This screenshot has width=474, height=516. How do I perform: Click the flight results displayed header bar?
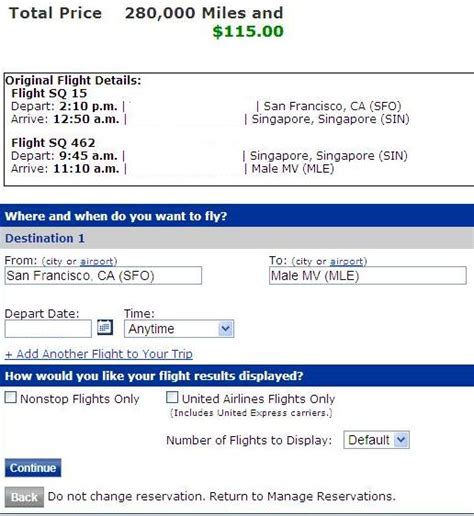coord(237,376)
